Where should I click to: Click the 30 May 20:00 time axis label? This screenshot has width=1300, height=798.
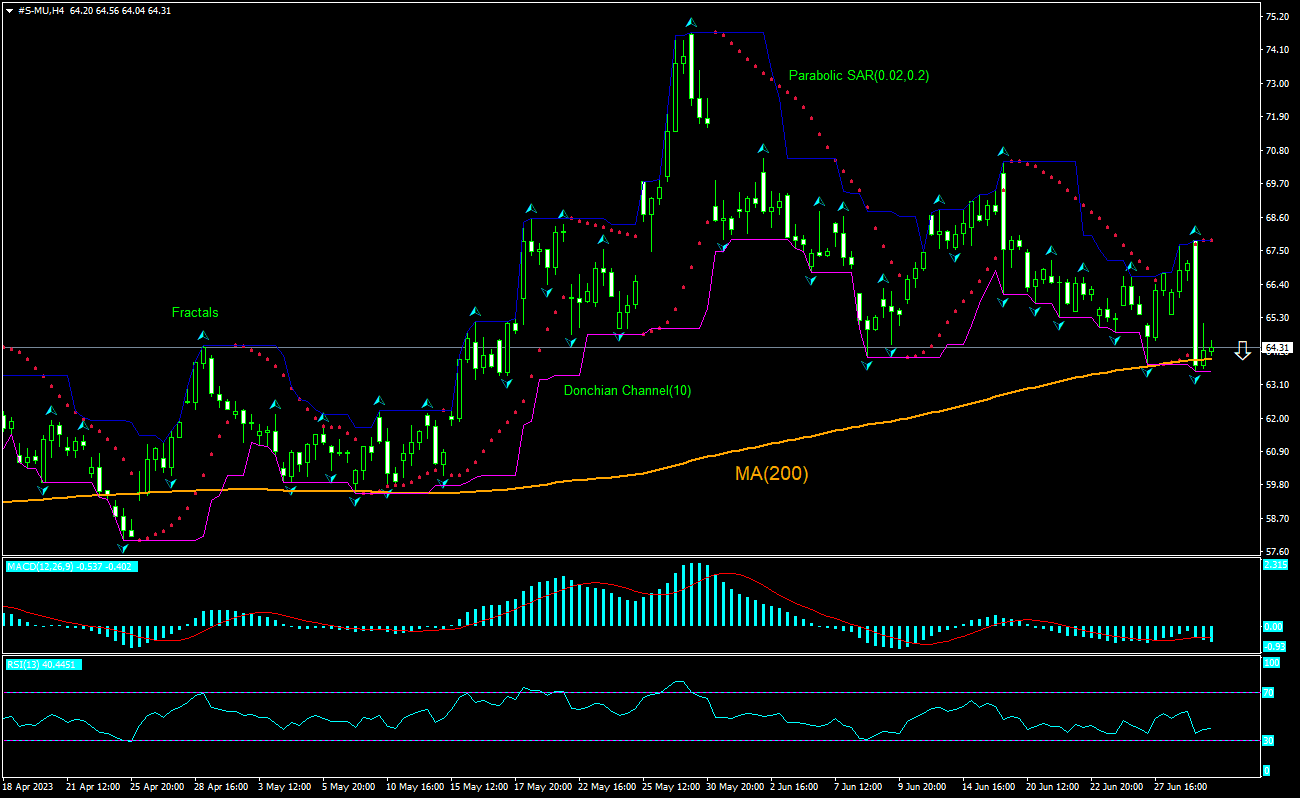tap(735, 787)
